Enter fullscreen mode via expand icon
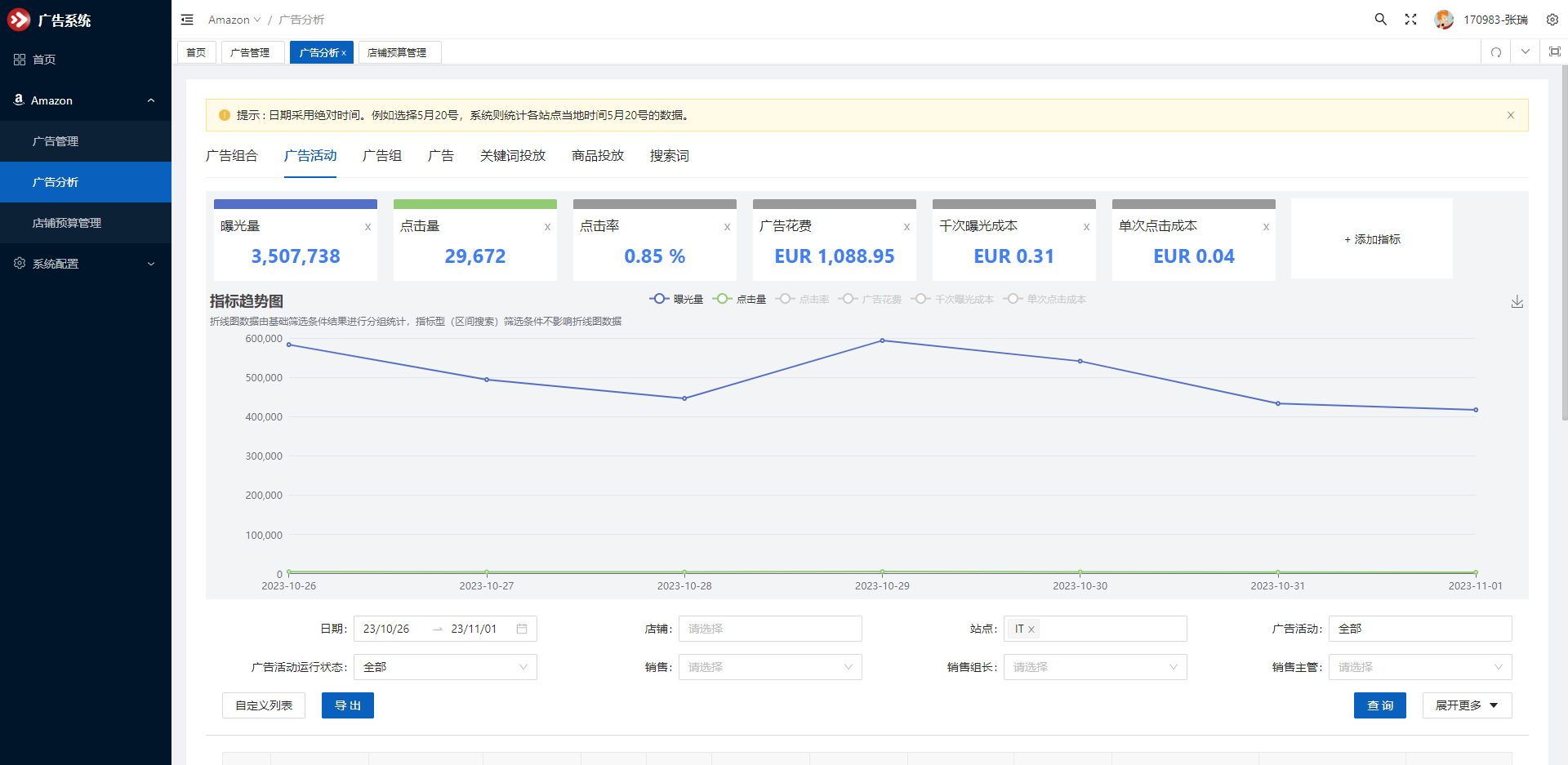The image size is (1568, 765). [x=1410, y=20]
